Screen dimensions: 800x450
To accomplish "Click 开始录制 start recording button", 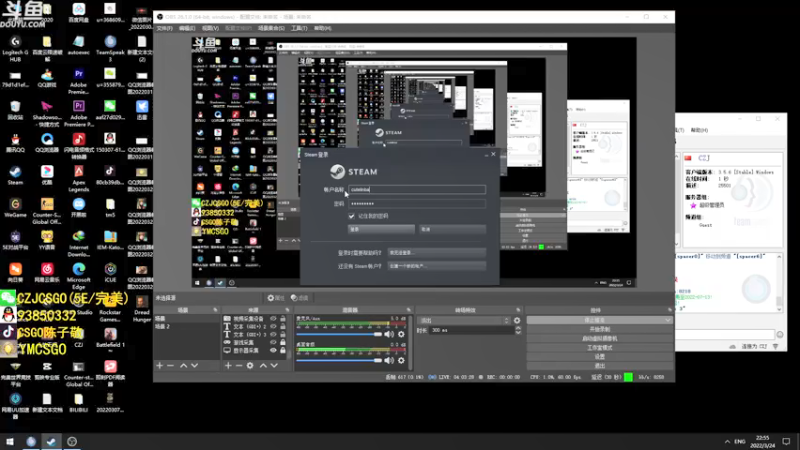I will click(599, 329).
